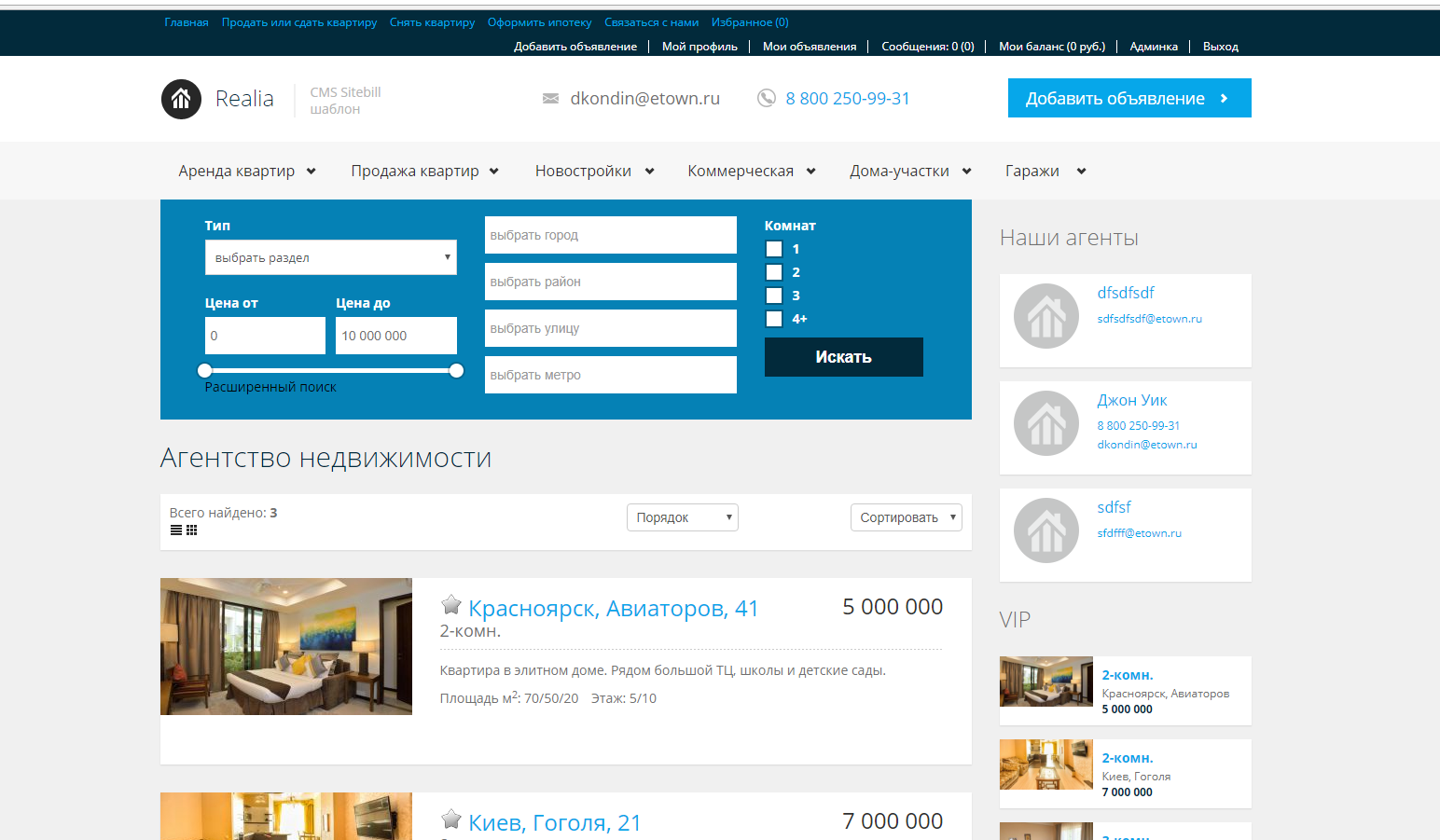Enable the 4+ rooms checkbox

point(774,319)
